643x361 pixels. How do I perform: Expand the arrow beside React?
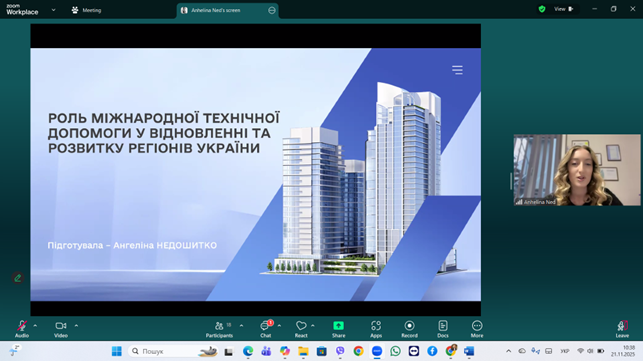(313, 326)
